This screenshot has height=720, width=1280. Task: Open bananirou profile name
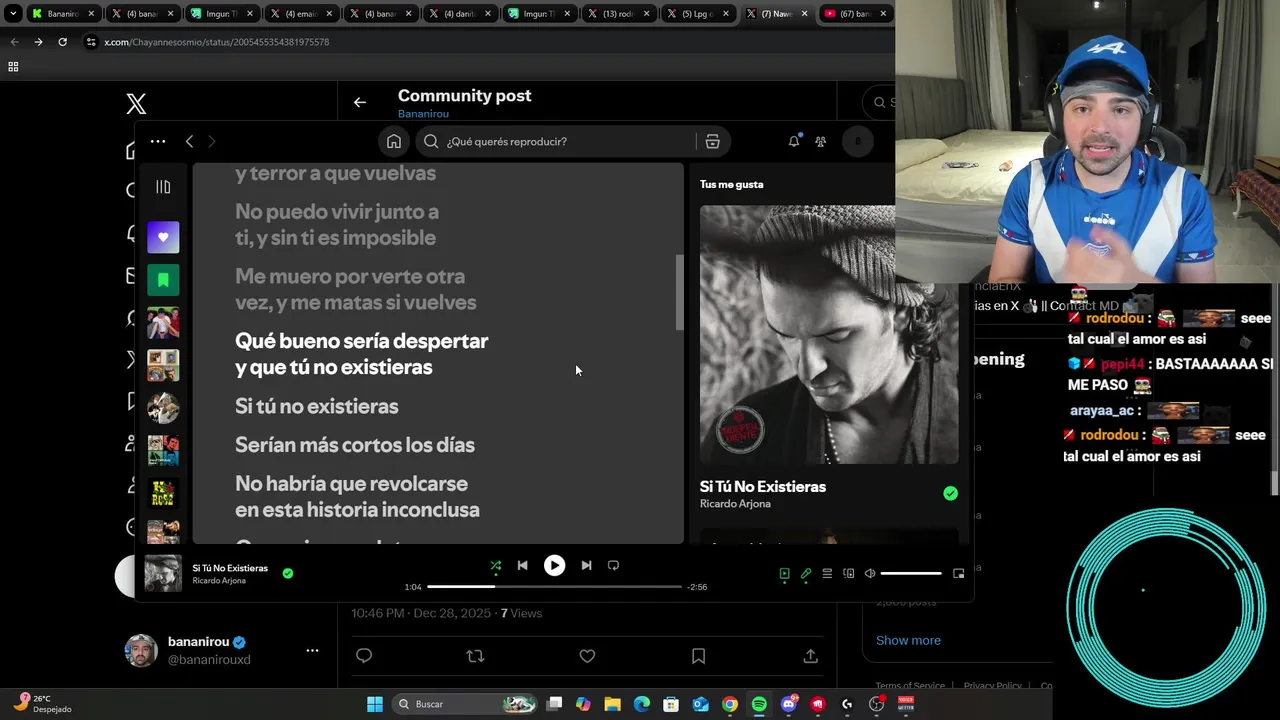point(199,642)
